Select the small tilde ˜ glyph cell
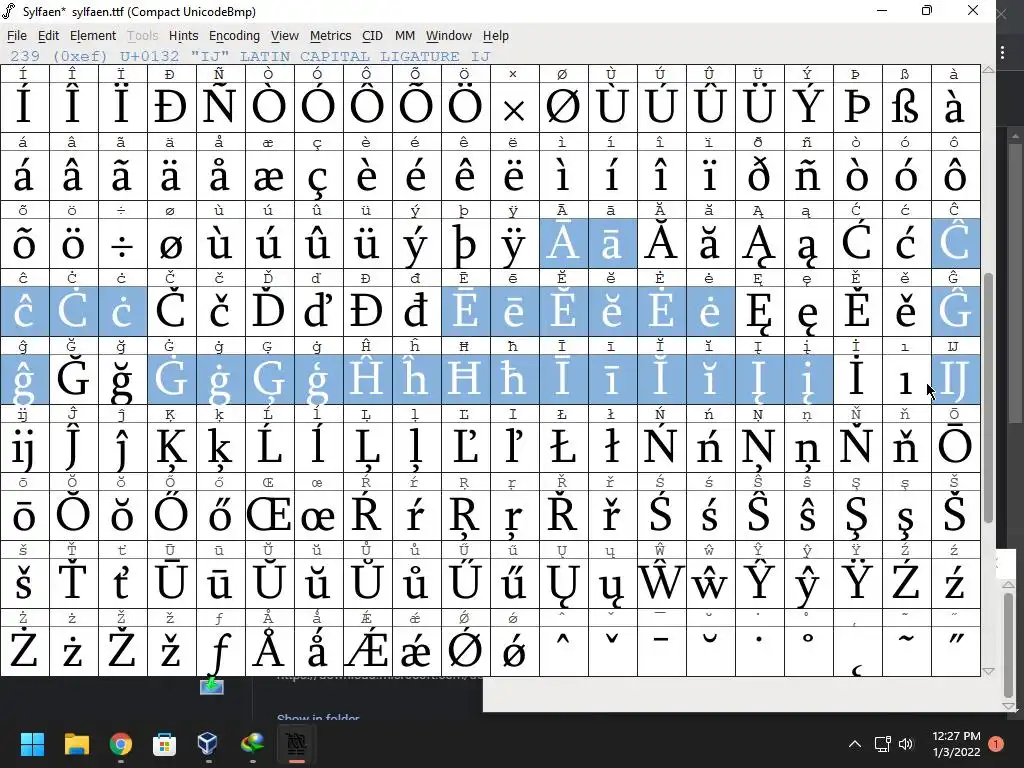 [x=906, y=650]
